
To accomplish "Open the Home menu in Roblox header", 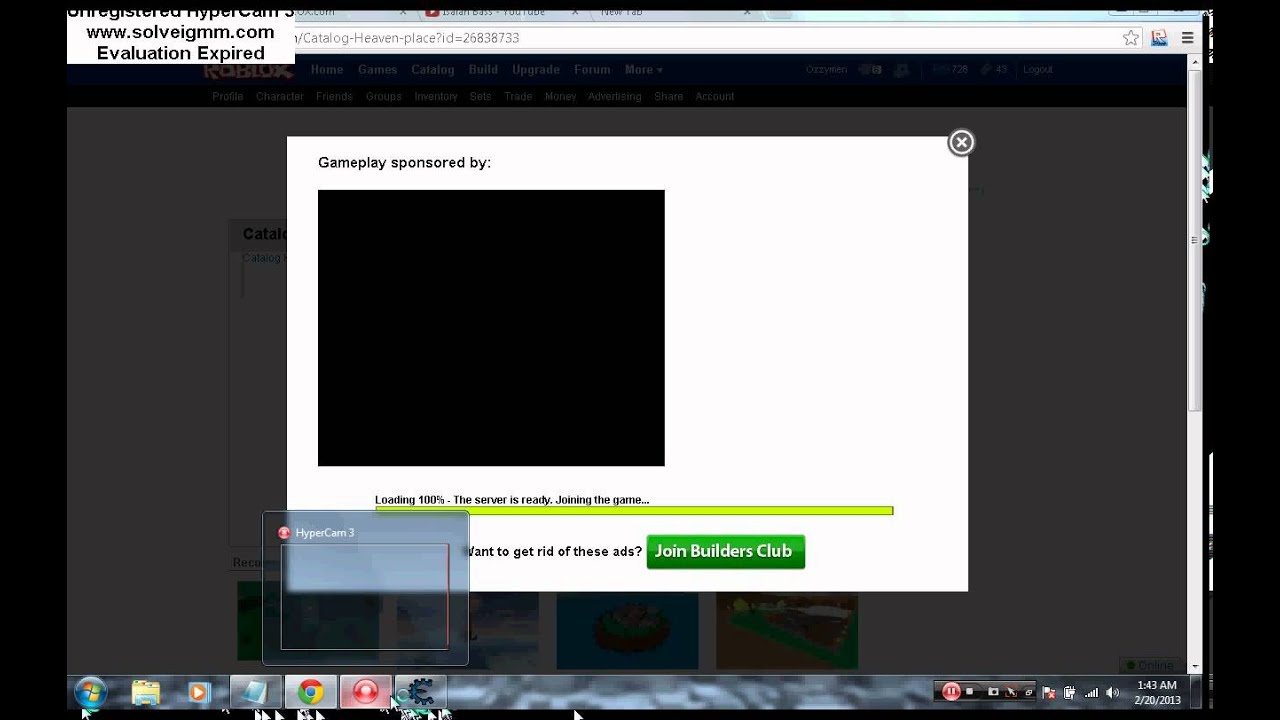I will click(327, 70).
